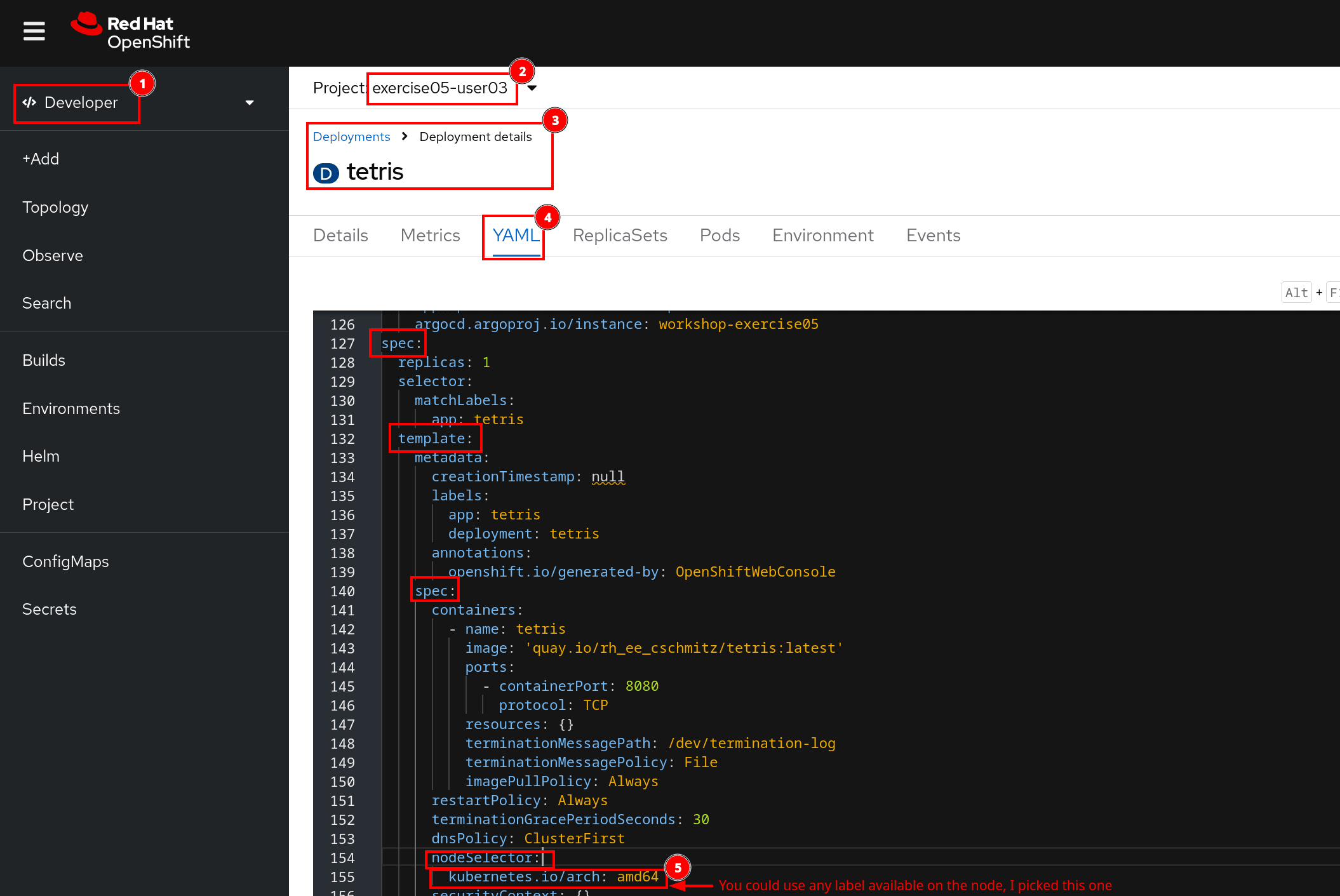Open Topology in the sidebar
The height and width of the screenshot is (896, 1340).
[55, 208]
